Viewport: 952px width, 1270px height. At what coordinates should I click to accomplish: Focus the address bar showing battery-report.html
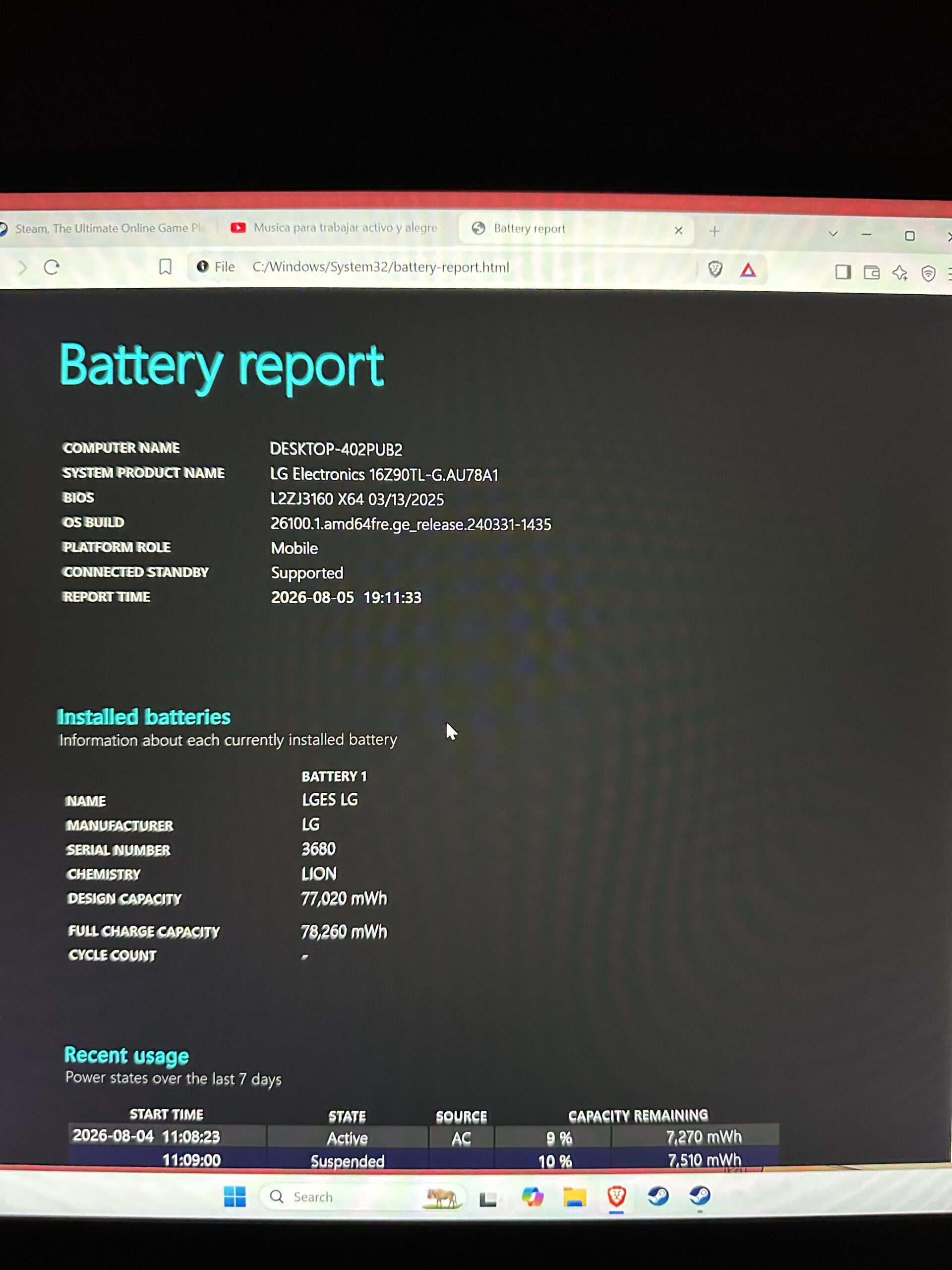[380, 267]
